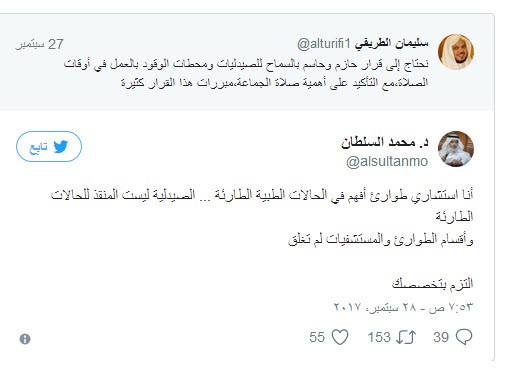The height and width of the screenshot is (375, 517).
Task: Open د. محمد السلطان profile picture
Action: coord(456,149)
